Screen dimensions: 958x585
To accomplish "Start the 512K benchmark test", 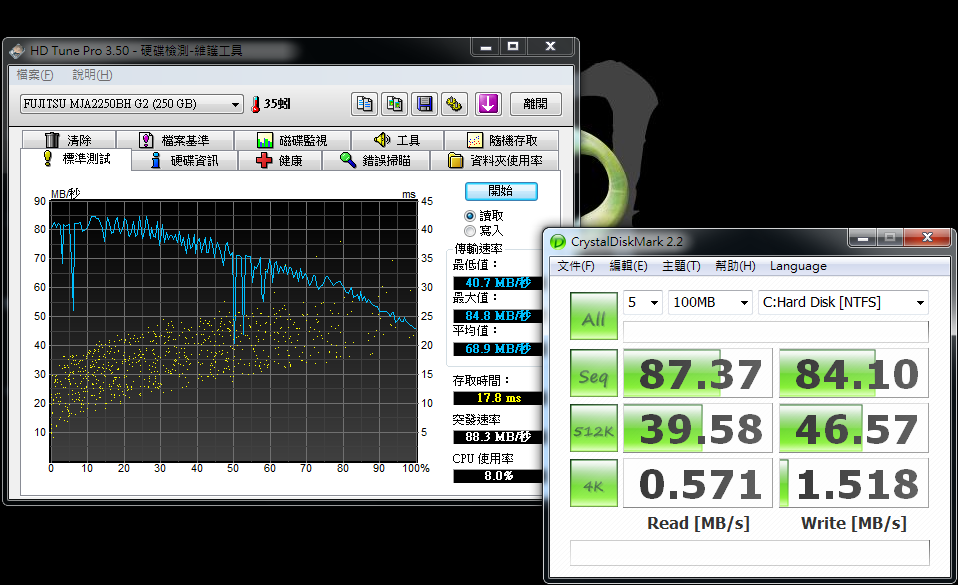I will (593, 429).
